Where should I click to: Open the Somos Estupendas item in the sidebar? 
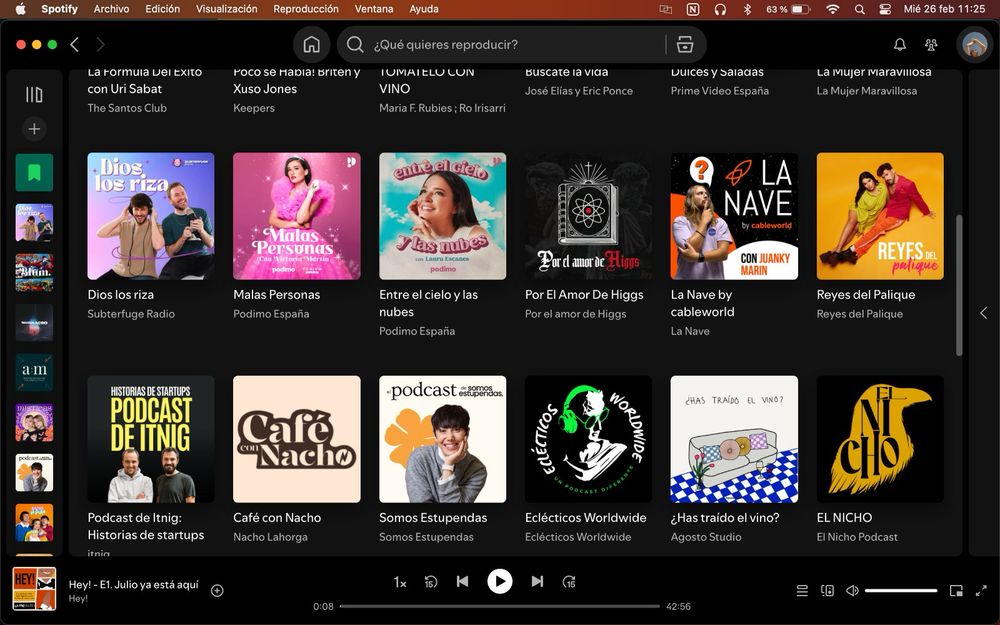(x=34, y=473)
